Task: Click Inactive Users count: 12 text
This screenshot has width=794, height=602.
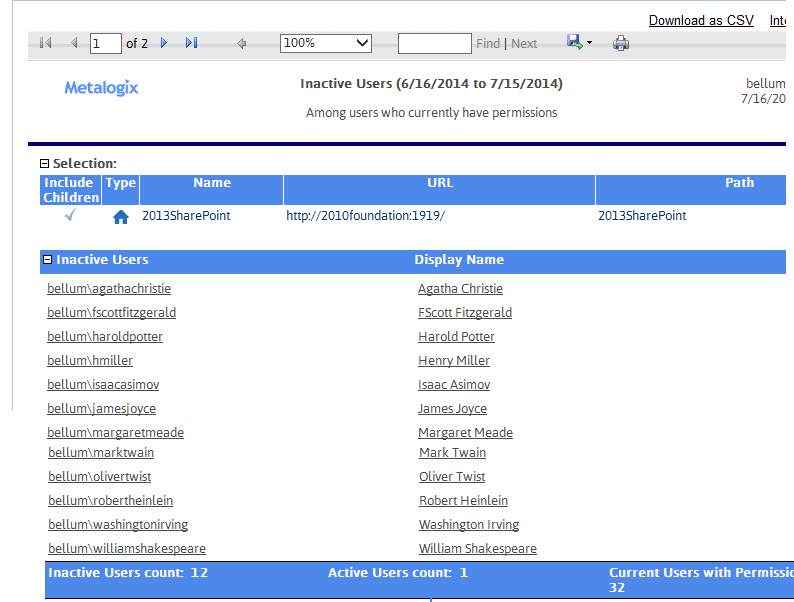Action: 128,573
